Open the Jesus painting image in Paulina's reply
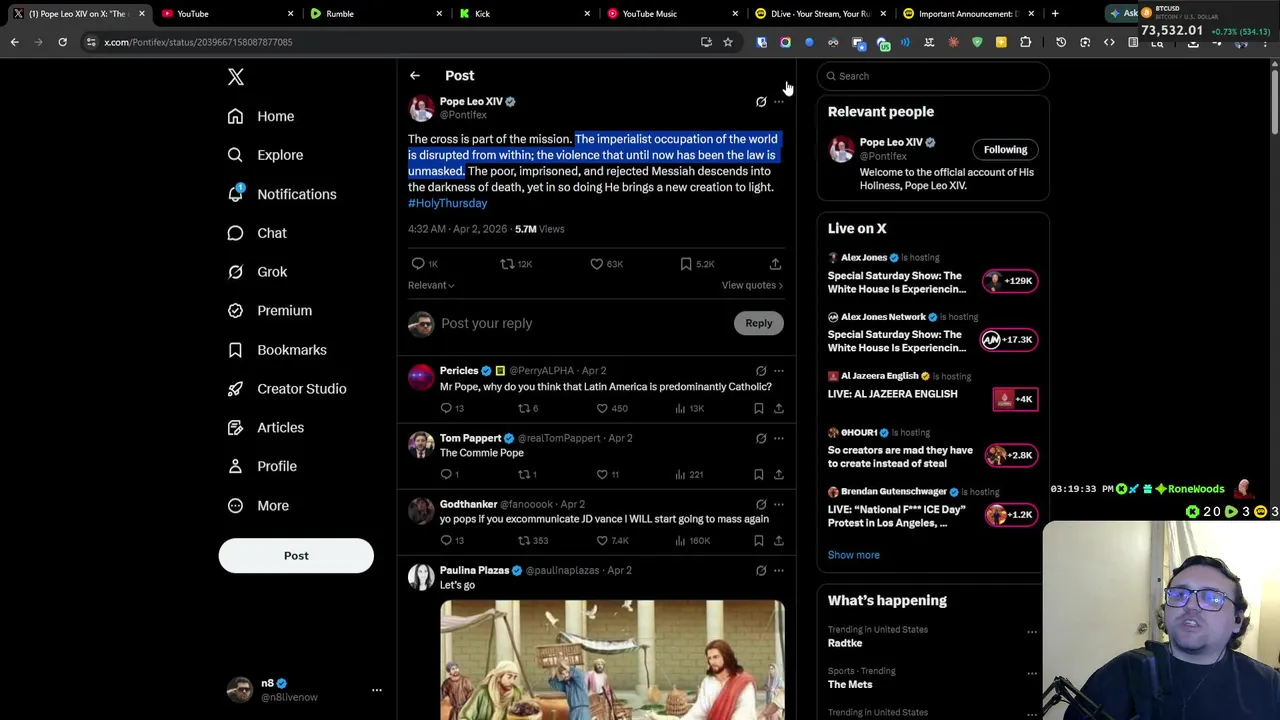Viewport: 1280px width, 720px height. pyautogui.click(x=612, y=660)
